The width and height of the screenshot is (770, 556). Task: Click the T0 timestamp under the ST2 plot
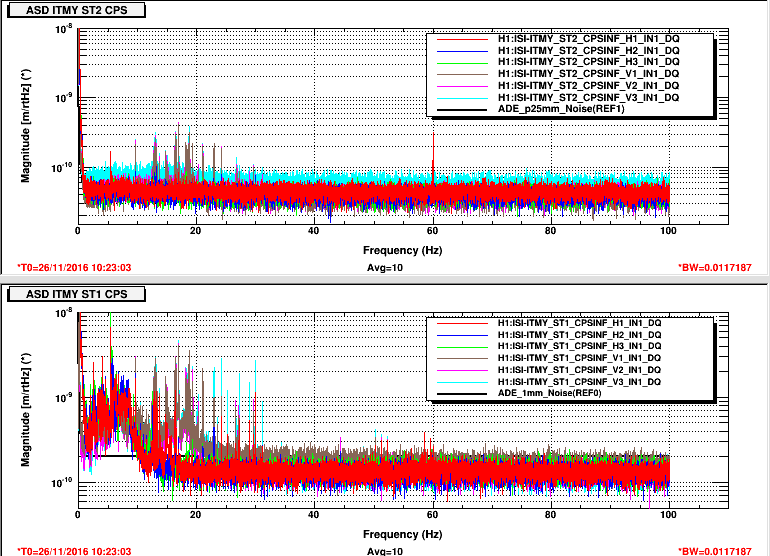click(74, 268)
